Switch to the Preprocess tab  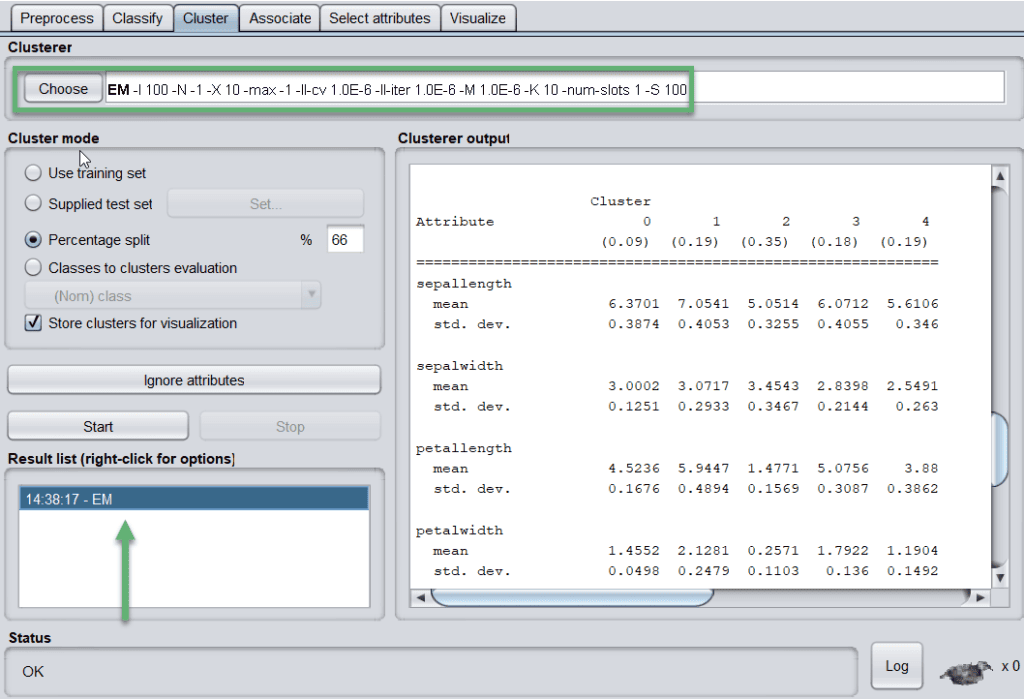(57, 18)
